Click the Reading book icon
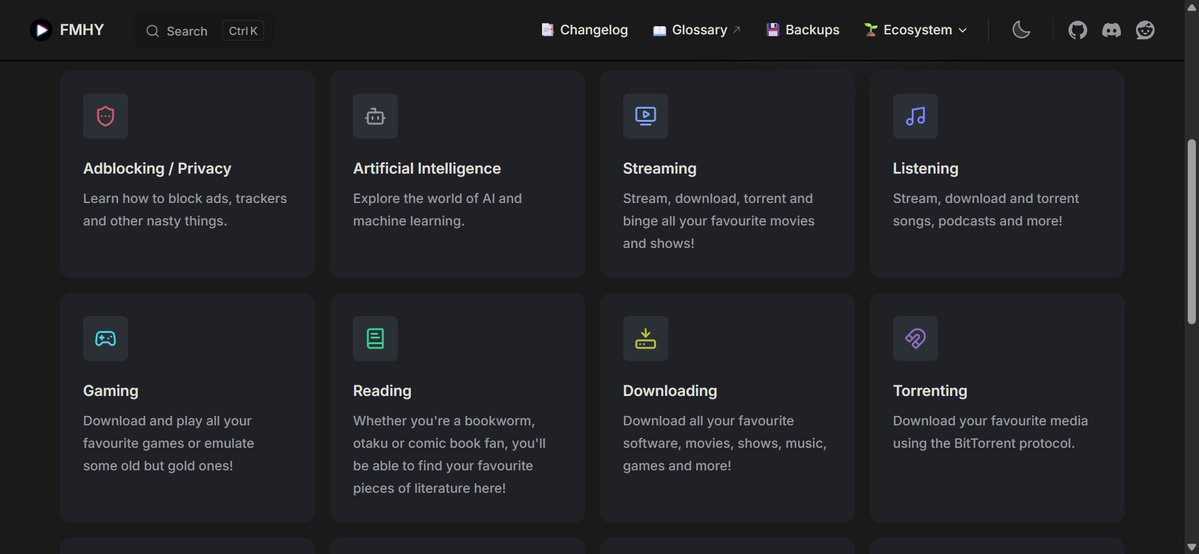 (x=375, y=338)
